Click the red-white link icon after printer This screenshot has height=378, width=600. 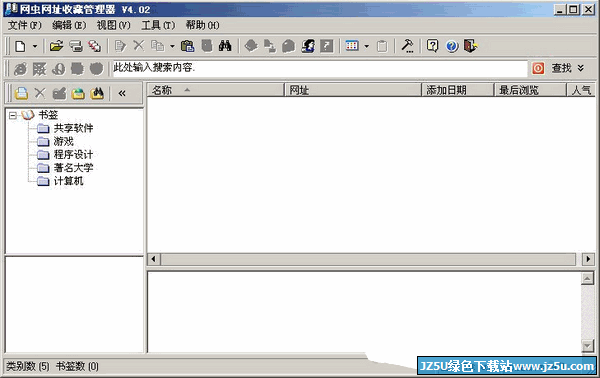click(95, 46)
